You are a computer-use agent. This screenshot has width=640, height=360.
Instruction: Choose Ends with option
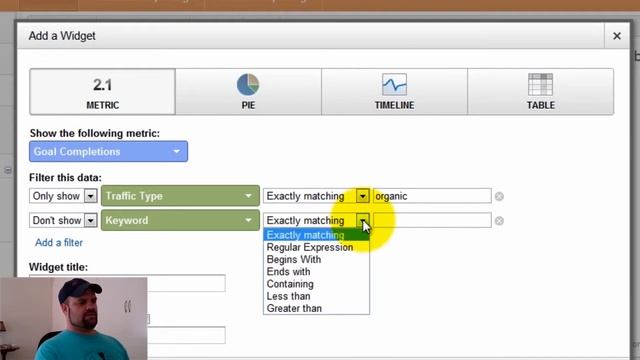[316, 272]
